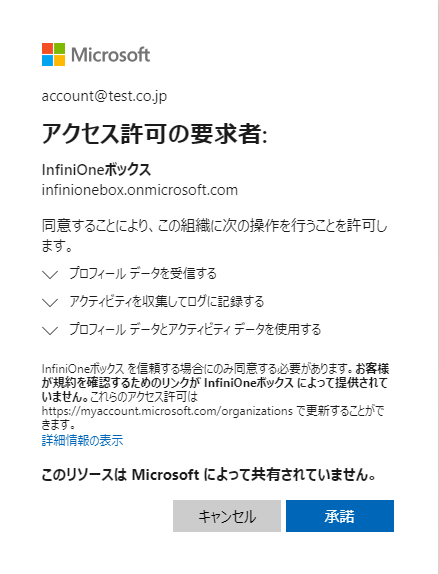This screenshot has width=439, height=574.
Task: Click プロフィール データとアクティビティ データを使用する permission label
Action: (195, 329)
